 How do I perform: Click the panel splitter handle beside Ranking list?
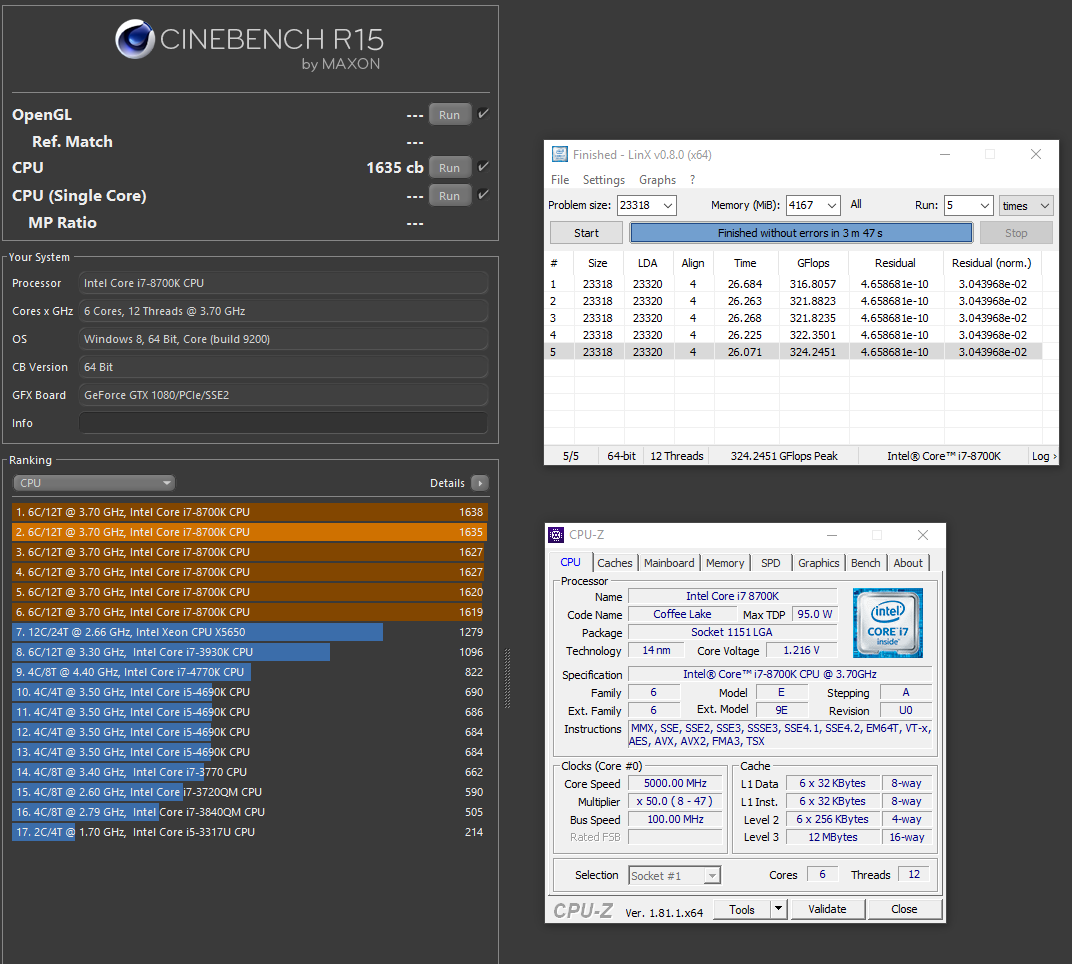tap(507, 678)
